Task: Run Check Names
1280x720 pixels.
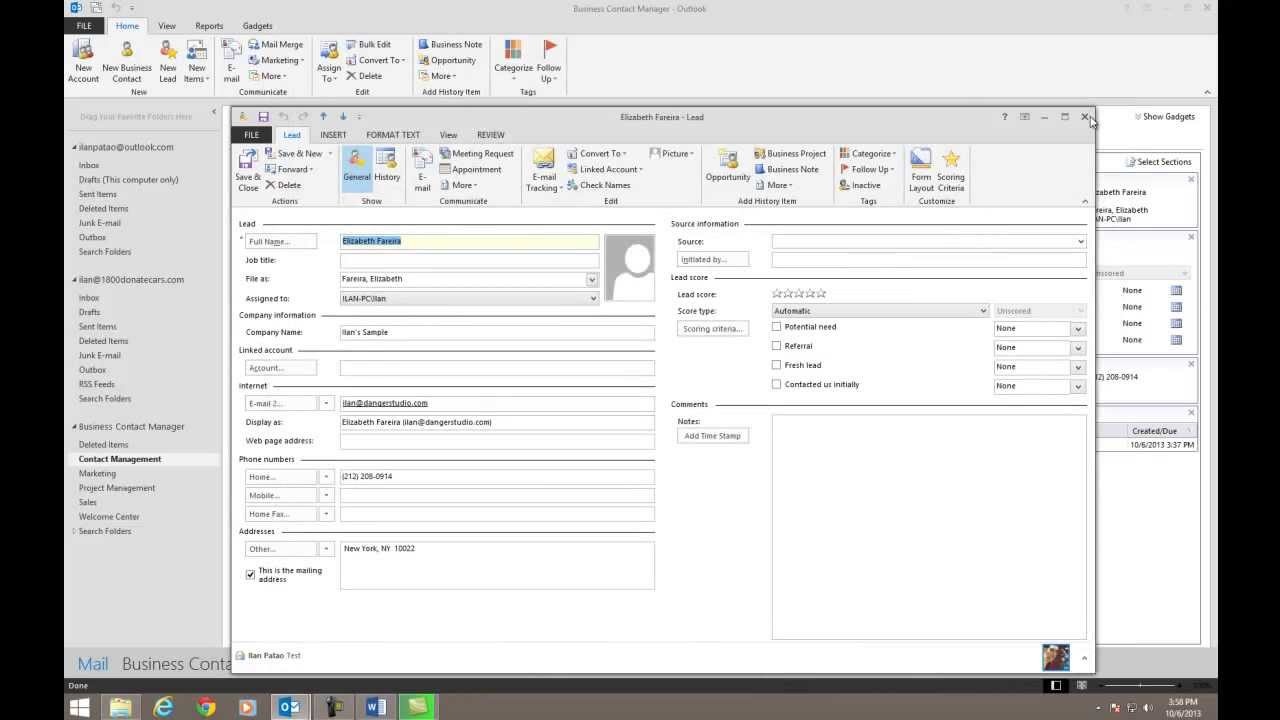Action: pos(598,185)
